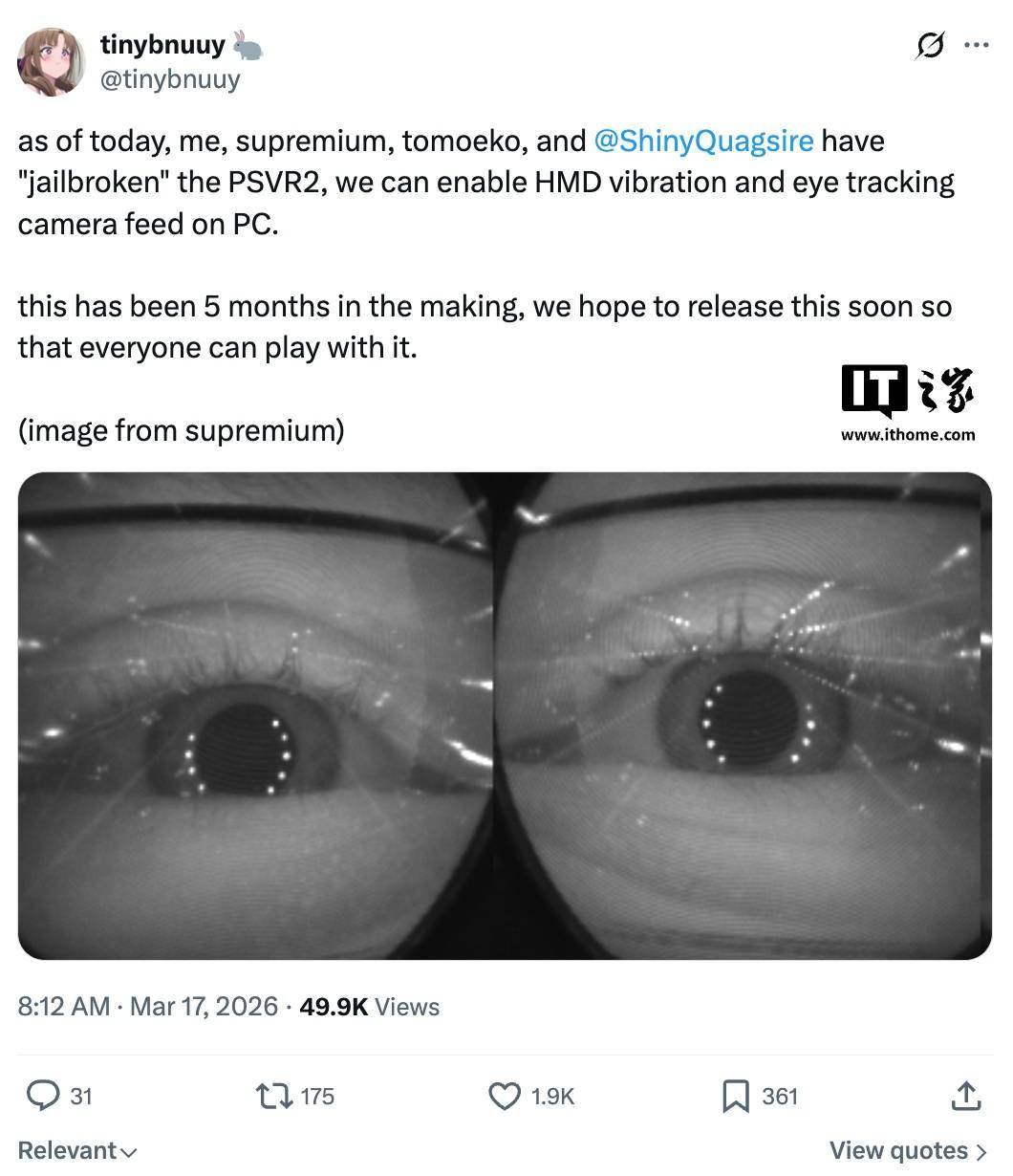Screen dimensions: 1013x1176
Task: Open the left eye-tracking camera image
Action: [x=254, y=715]
